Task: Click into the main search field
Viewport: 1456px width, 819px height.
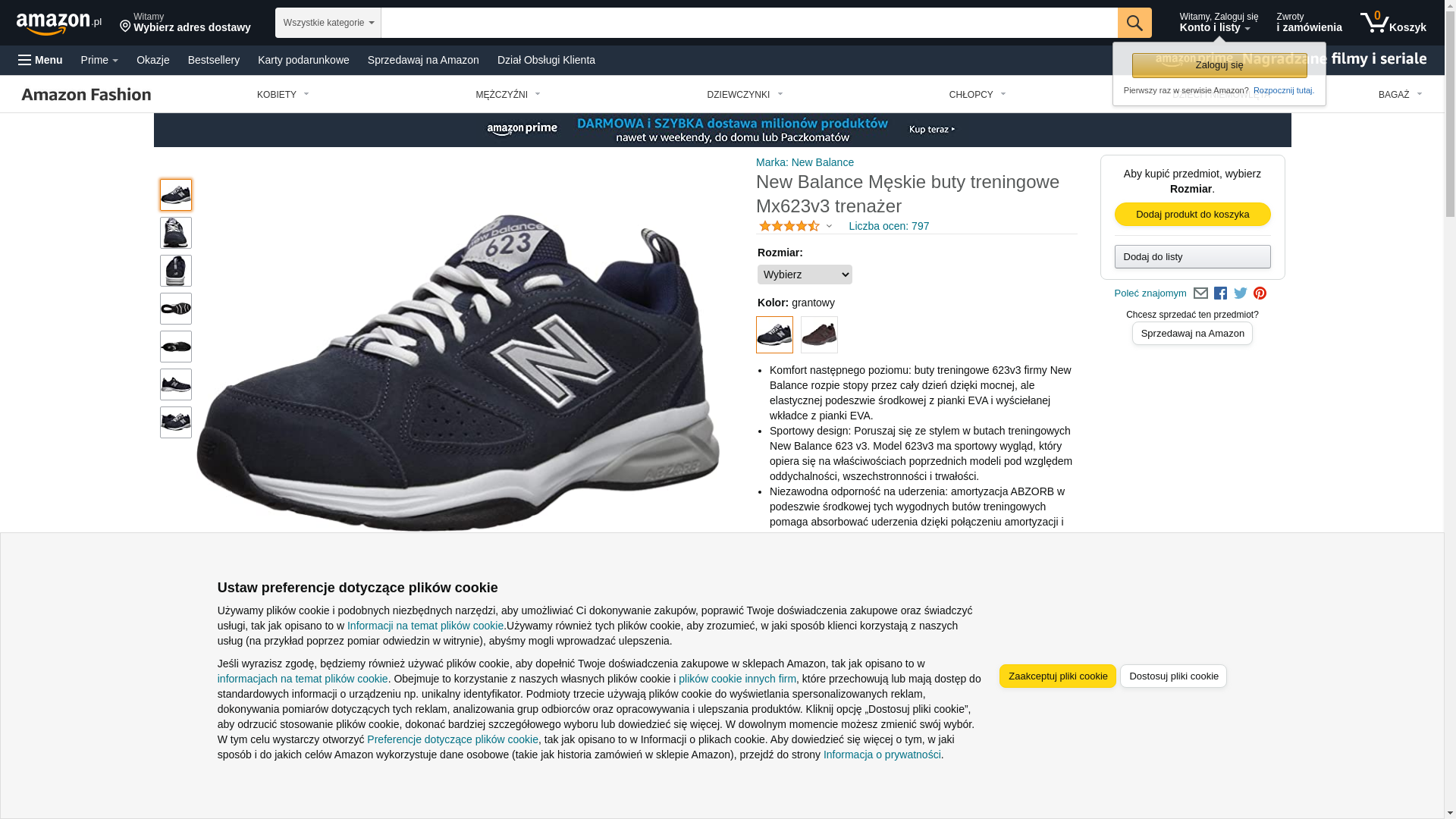Action: (x=749, y=23)
